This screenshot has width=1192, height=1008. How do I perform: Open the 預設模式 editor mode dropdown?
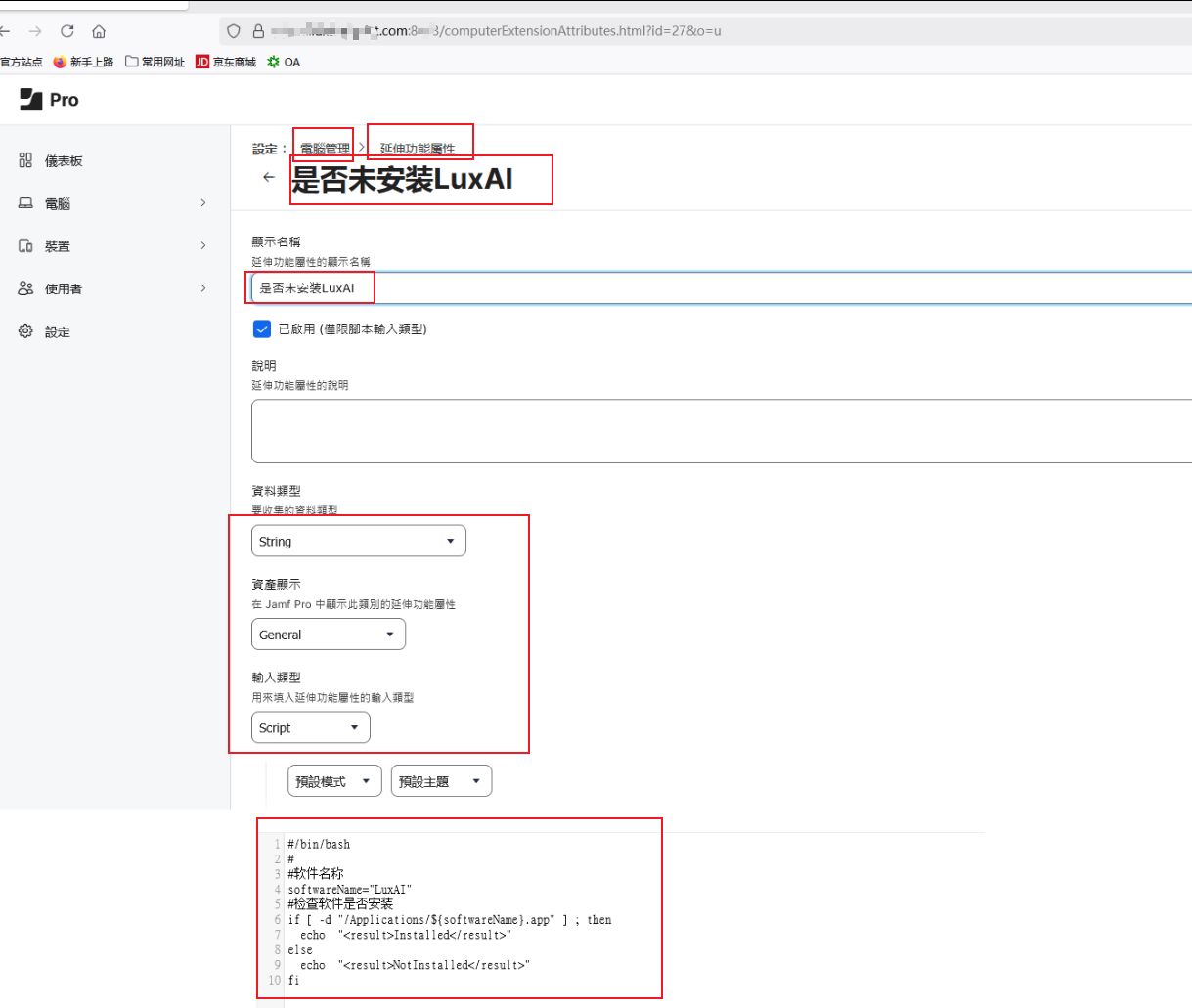click(334, 781)
